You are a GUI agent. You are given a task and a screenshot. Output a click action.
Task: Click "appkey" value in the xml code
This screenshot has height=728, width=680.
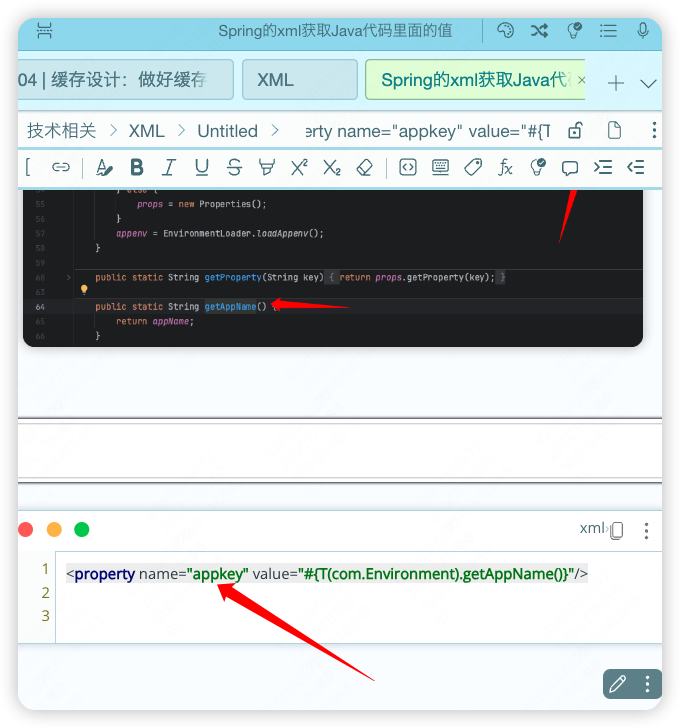[x=218, y=574]
